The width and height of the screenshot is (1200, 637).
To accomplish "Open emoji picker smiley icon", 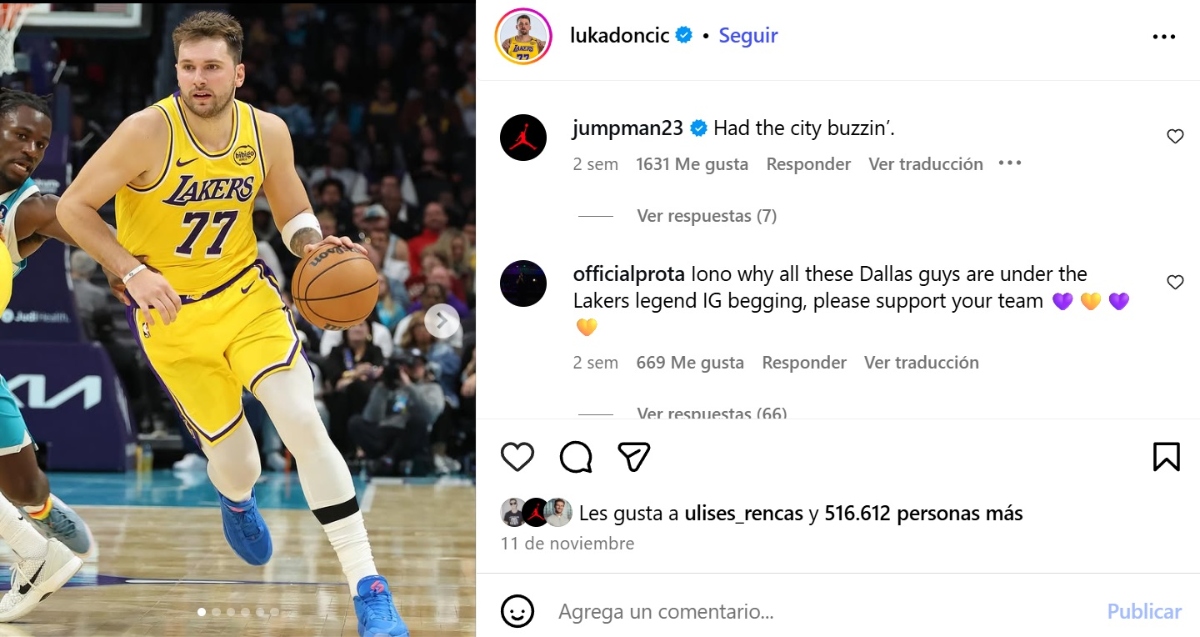I will [516, 611].
